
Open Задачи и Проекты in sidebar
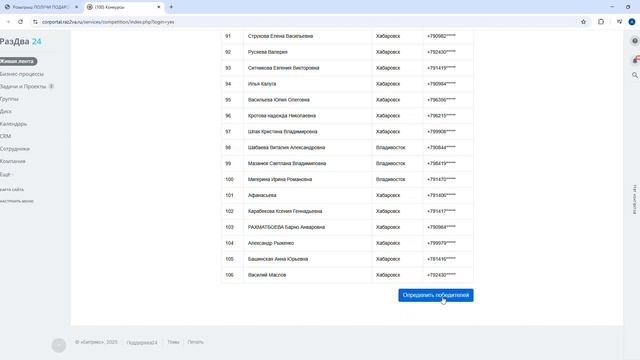click(23, 87)
